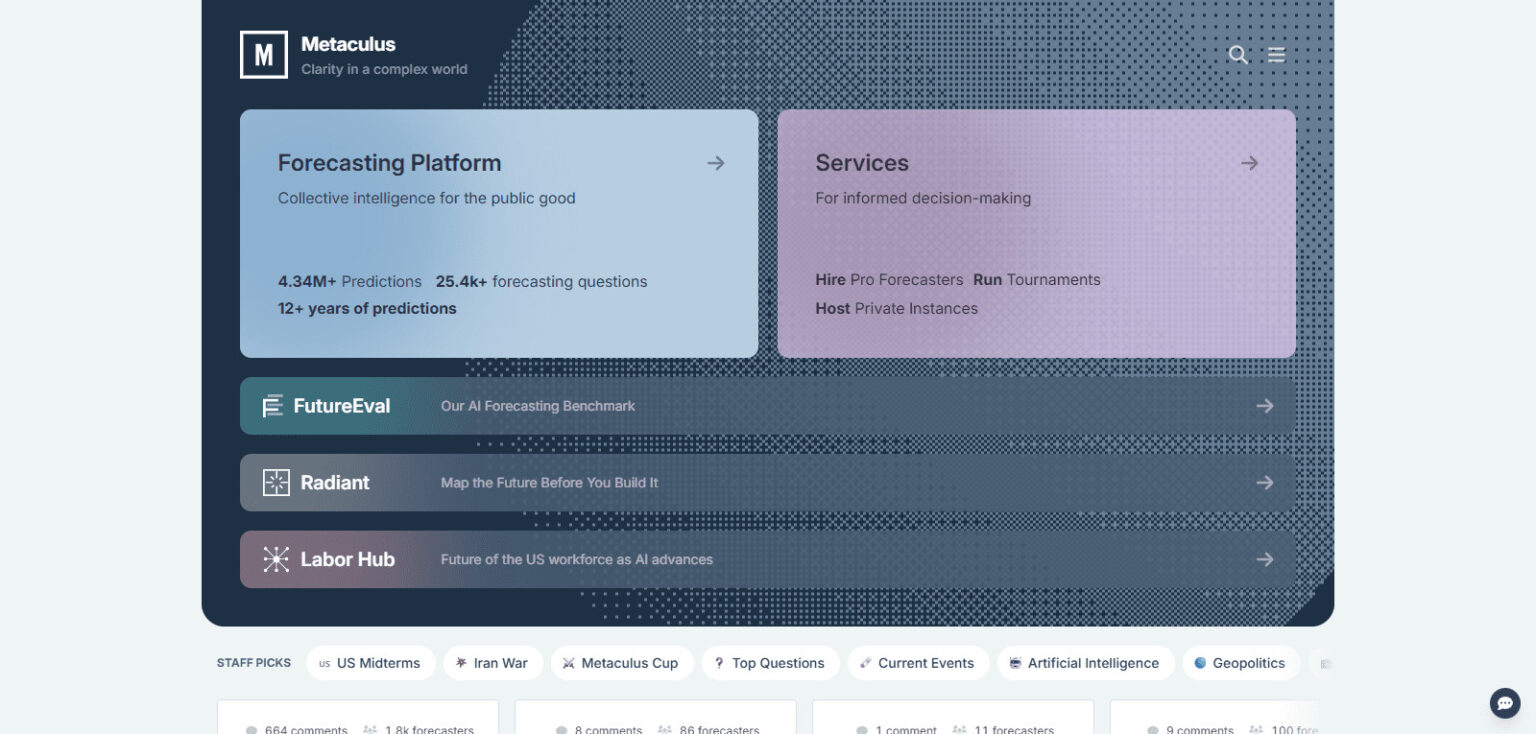1536x734 pixels.
Task: Click 'Clarity in a complex world' tagline
Action: [x=384, y=70]
